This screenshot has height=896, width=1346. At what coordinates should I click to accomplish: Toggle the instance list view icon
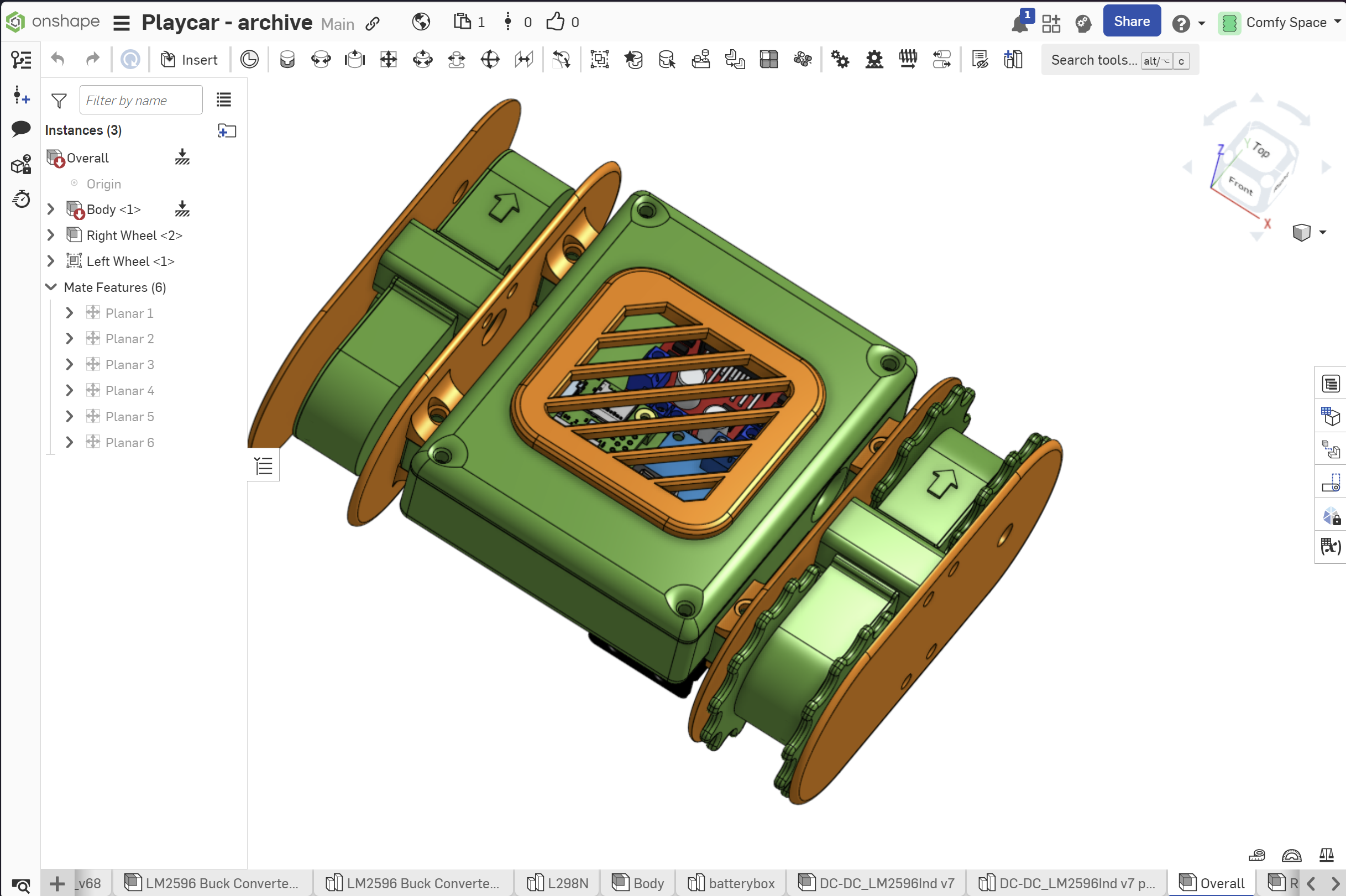click(x=224, y=100)
